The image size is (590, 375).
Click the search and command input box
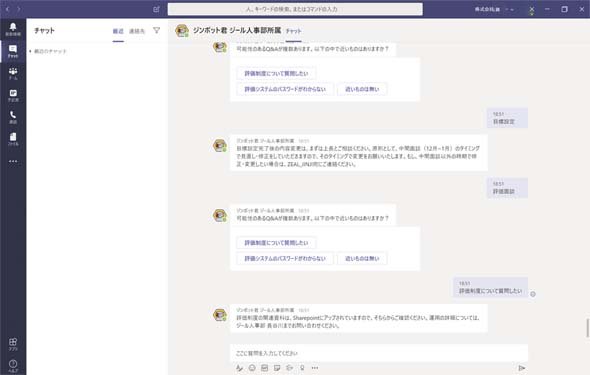coord(295,9)
